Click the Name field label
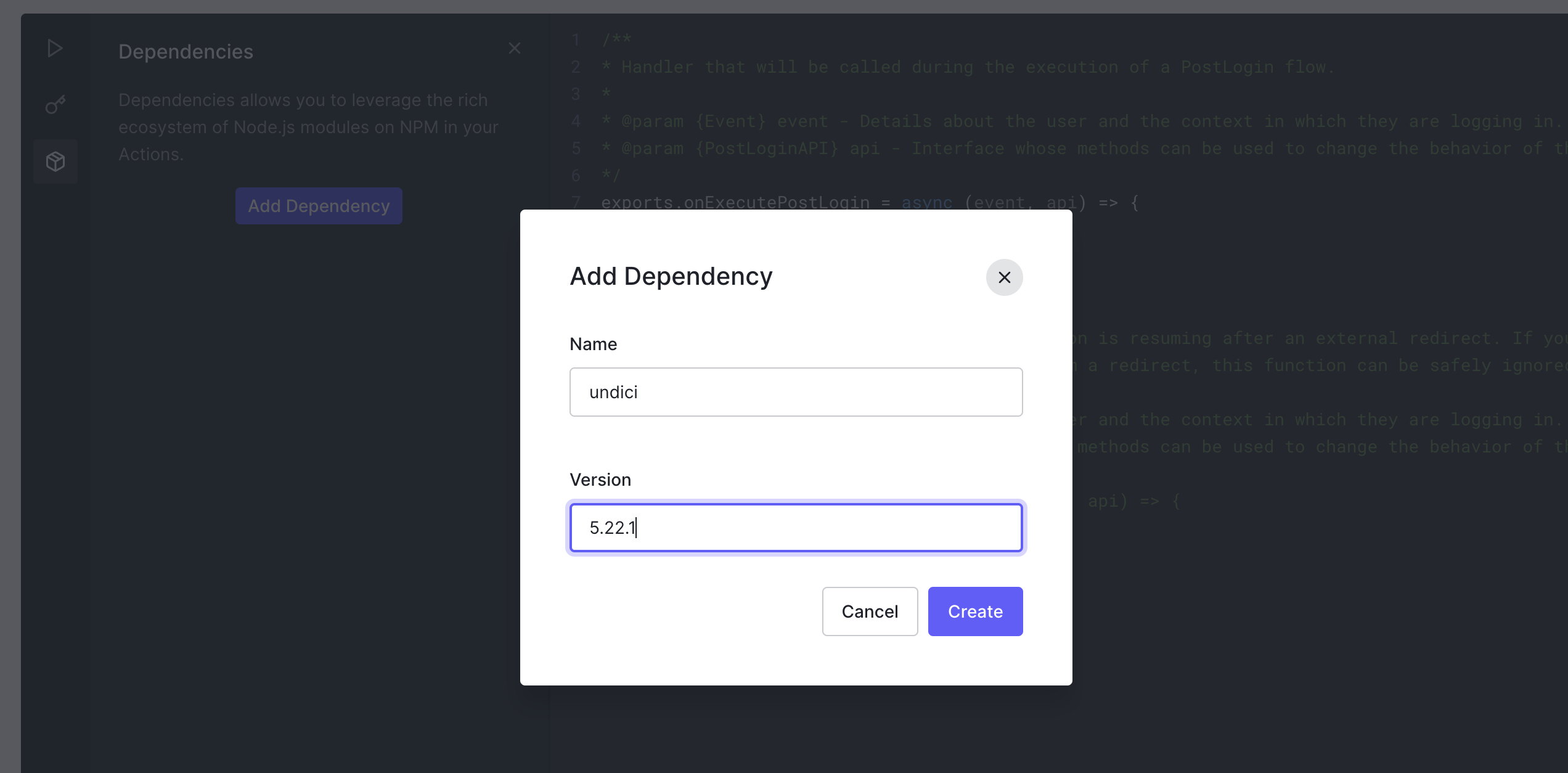Screen dimensions: 1568x773 [x=593, y=344]
